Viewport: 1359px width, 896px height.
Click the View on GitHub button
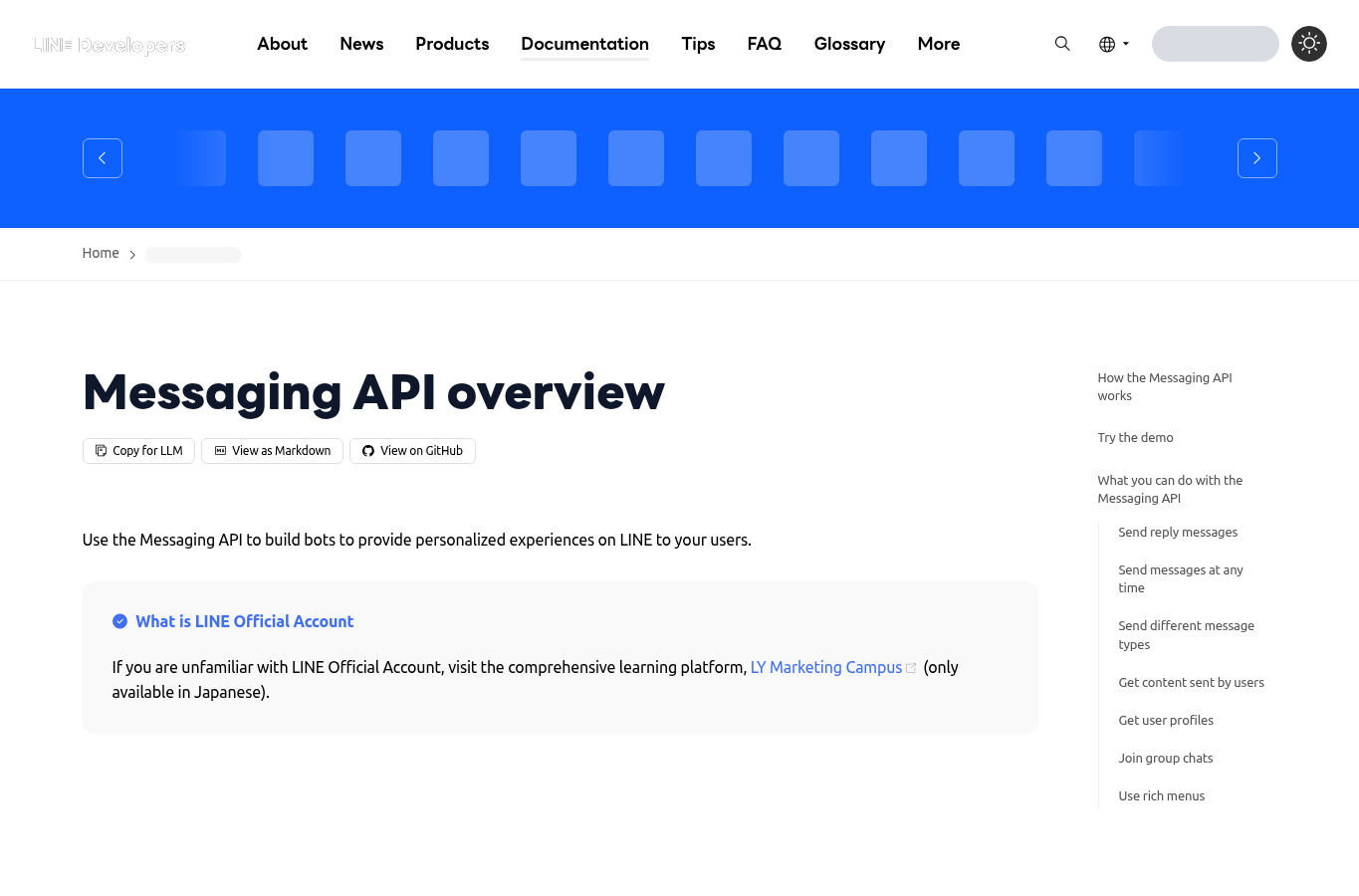pyautogui.click(x=412, y=451)
